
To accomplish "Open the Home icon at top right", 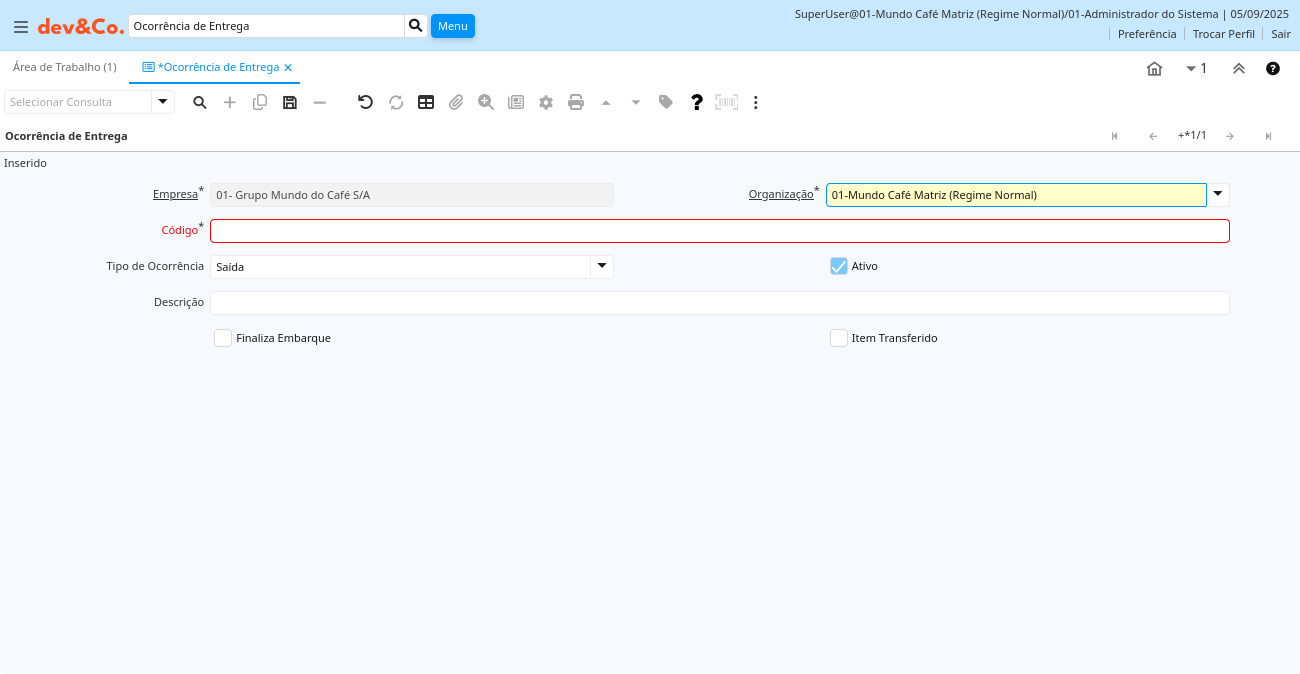I will click(1154, 69).
